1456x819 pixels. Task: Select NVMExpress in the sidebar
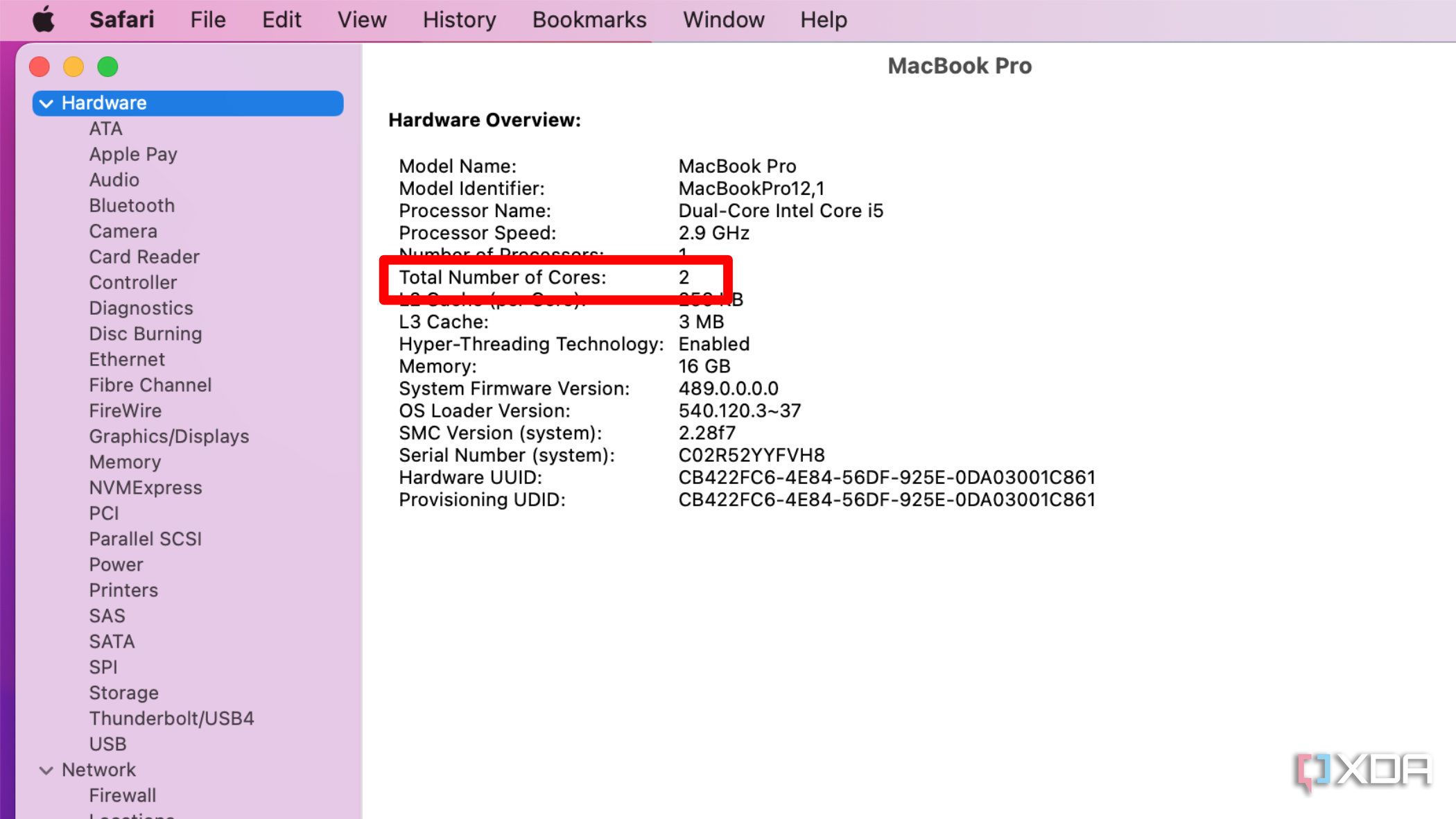(x=146, y=488)
